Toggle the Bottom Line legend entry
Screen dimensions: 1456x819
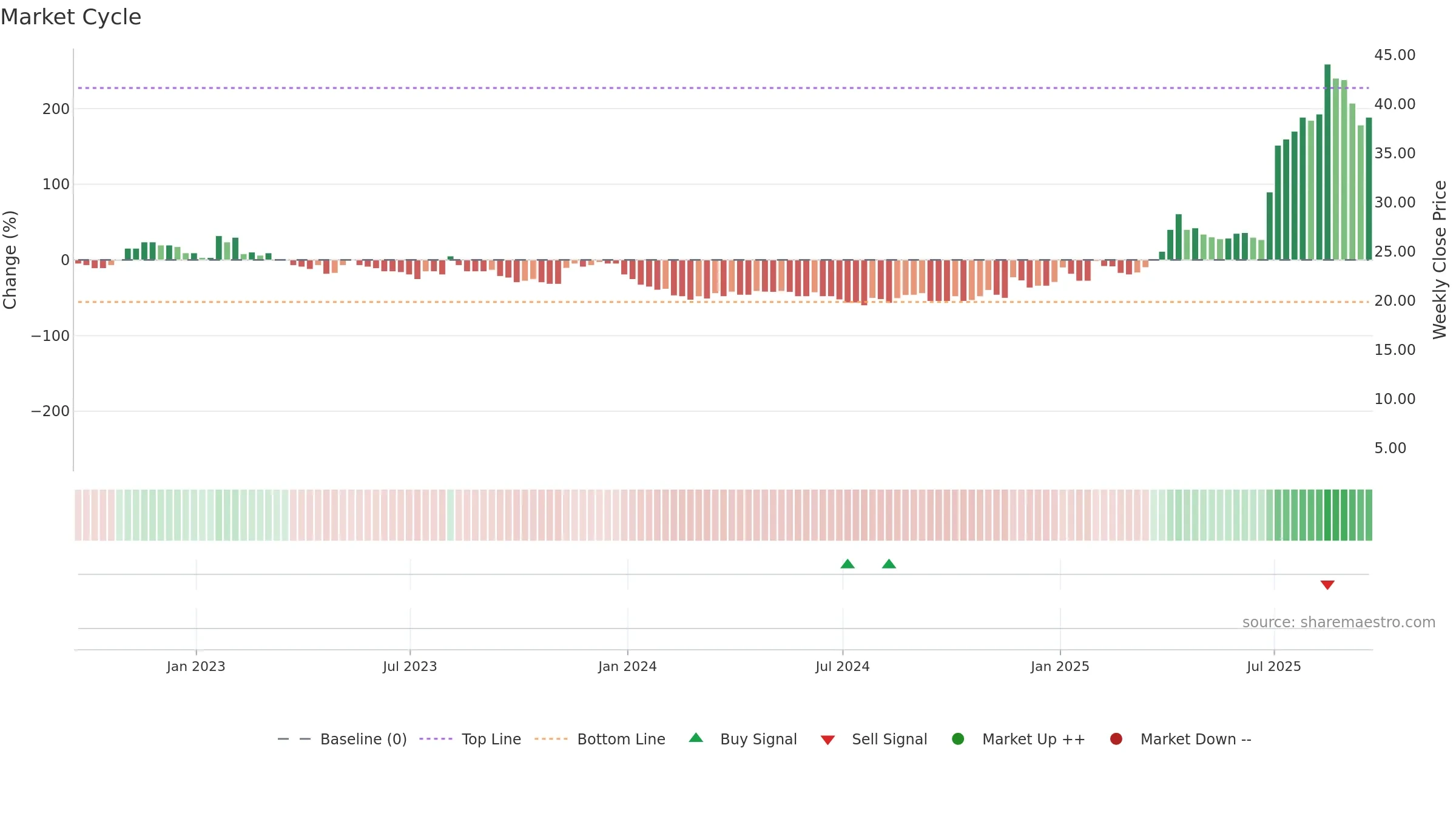coord(600,739)
